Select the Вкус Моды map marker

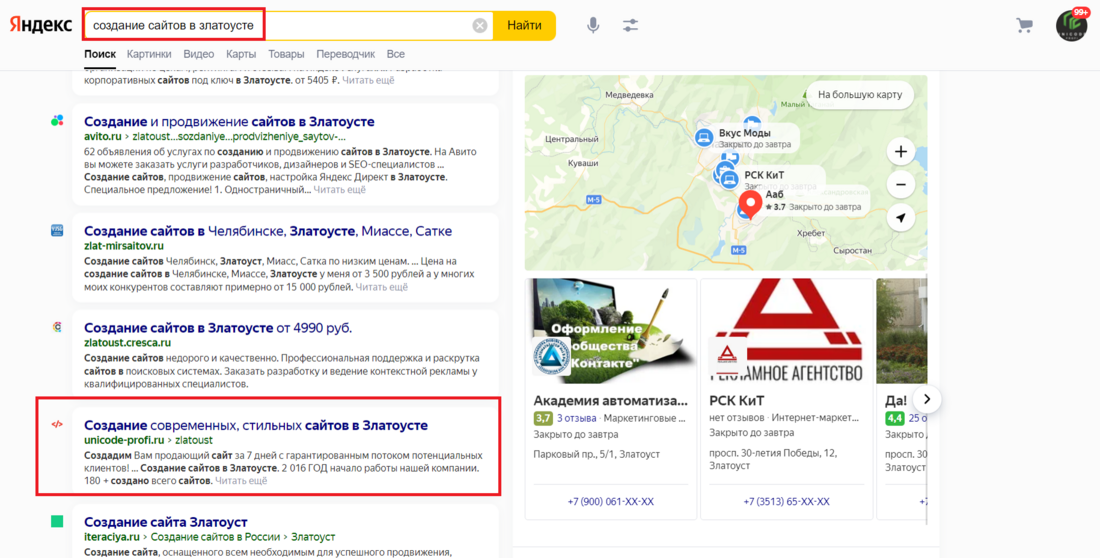[x=704, y=138]
